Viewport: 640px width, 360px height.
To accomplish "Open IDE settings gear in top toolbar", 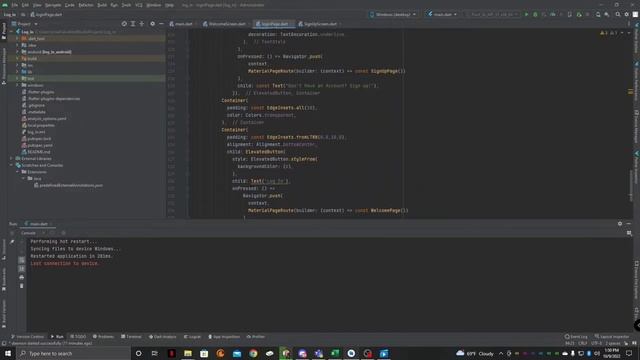I will point(627,14).
